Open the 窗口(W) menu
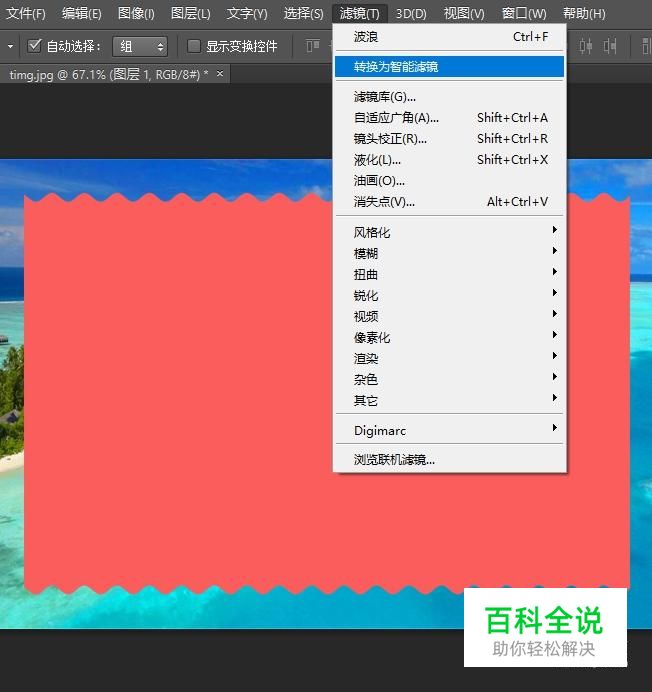This screenshot has height=692, width=652. tap(524, 14)
